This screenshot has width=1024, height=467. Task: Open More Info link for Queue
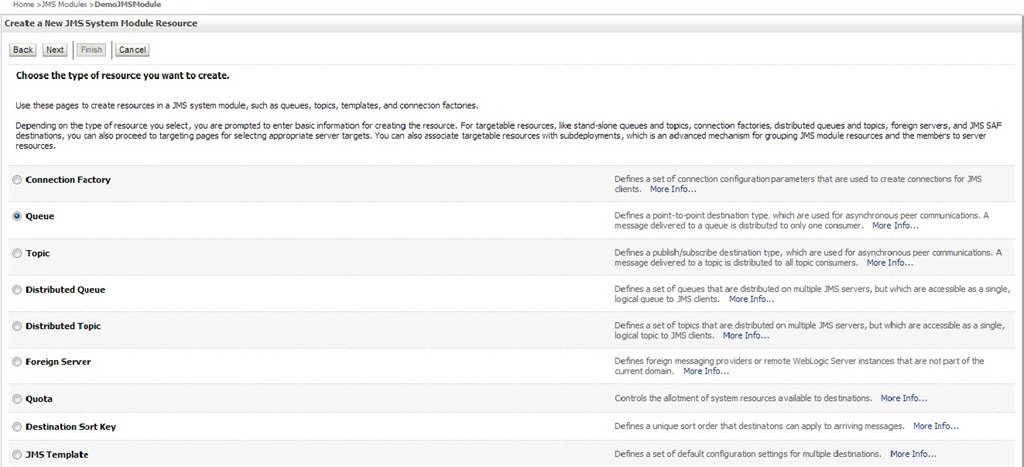coord(895,226)
